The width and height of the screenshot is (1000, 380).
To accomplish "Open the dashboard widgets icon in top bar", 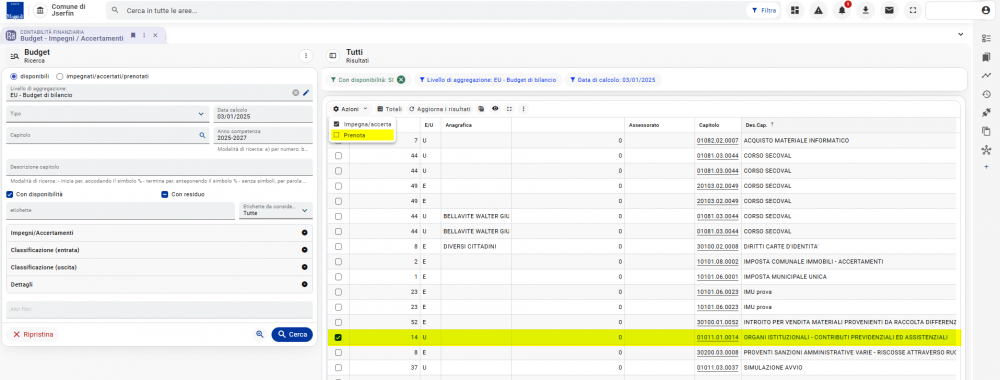I will pos(794,10).
